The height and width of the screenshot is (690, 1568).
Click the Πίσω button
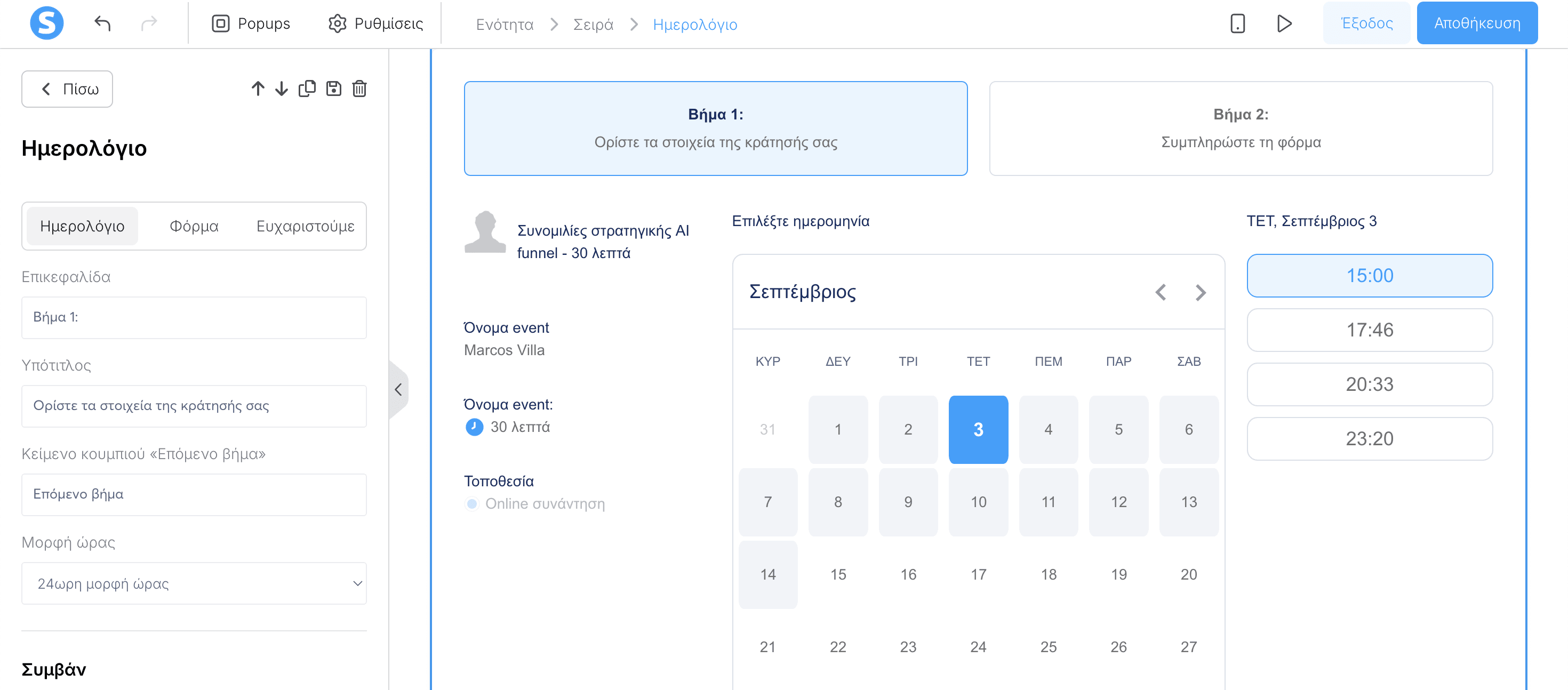tap(67, 89)
